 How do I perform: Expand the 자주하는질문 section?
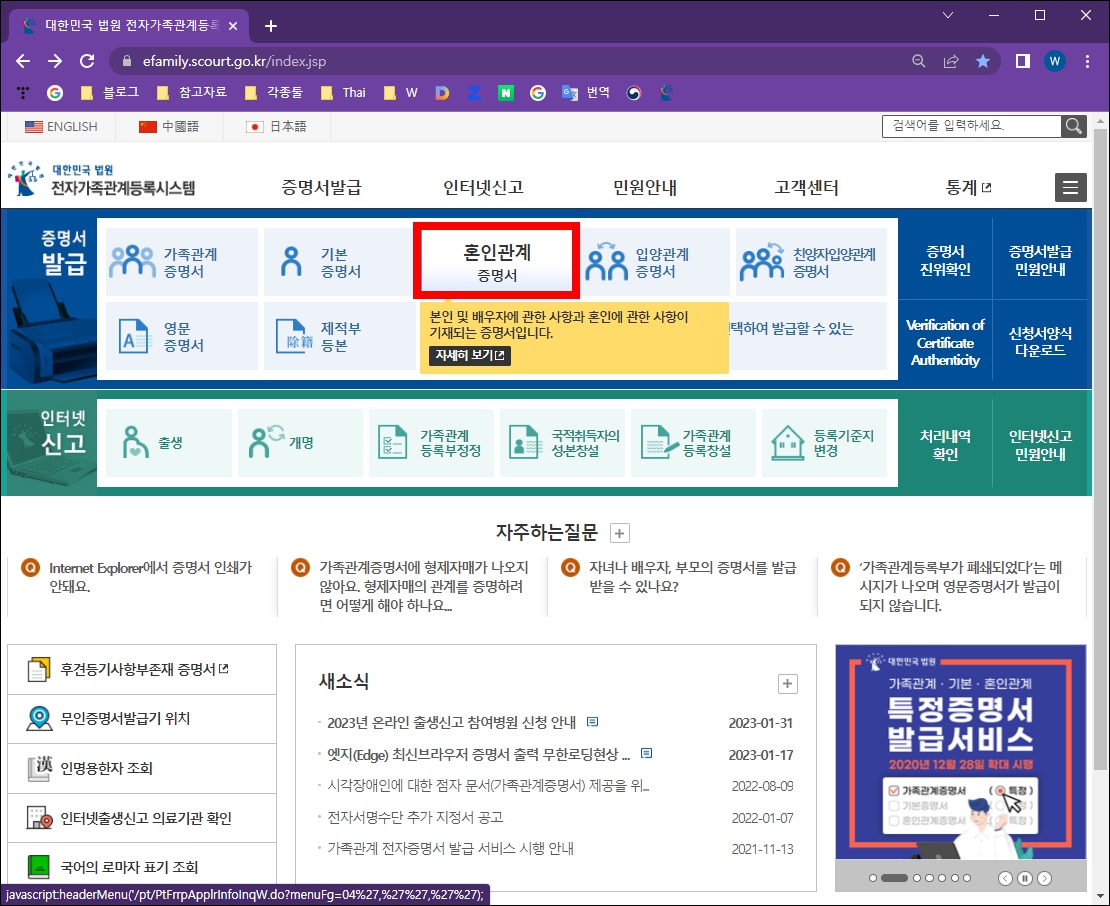[619, 532]
